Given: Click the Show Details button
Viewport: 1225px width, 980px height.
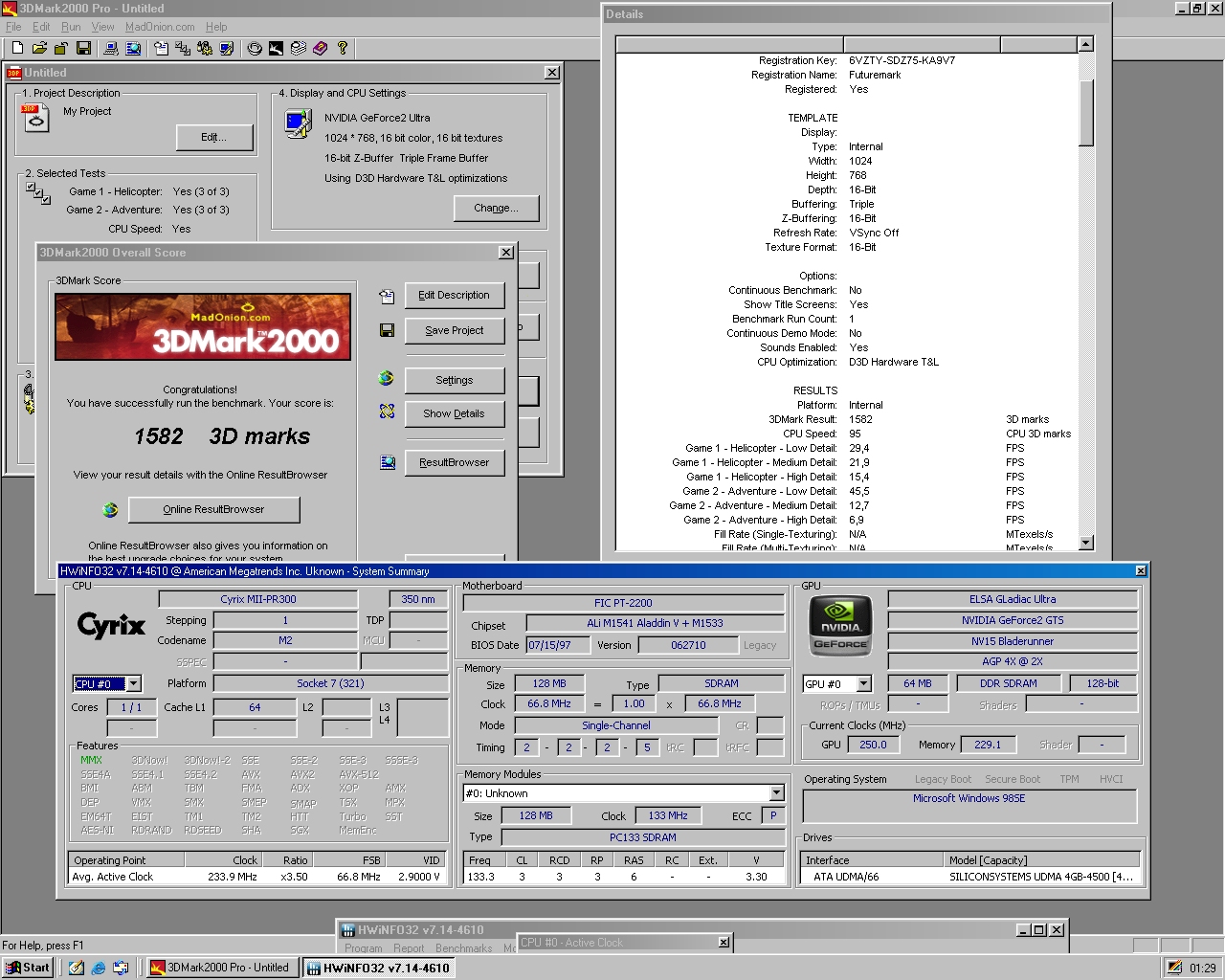Looking at the screenshot, I should [x=454, y=413].
